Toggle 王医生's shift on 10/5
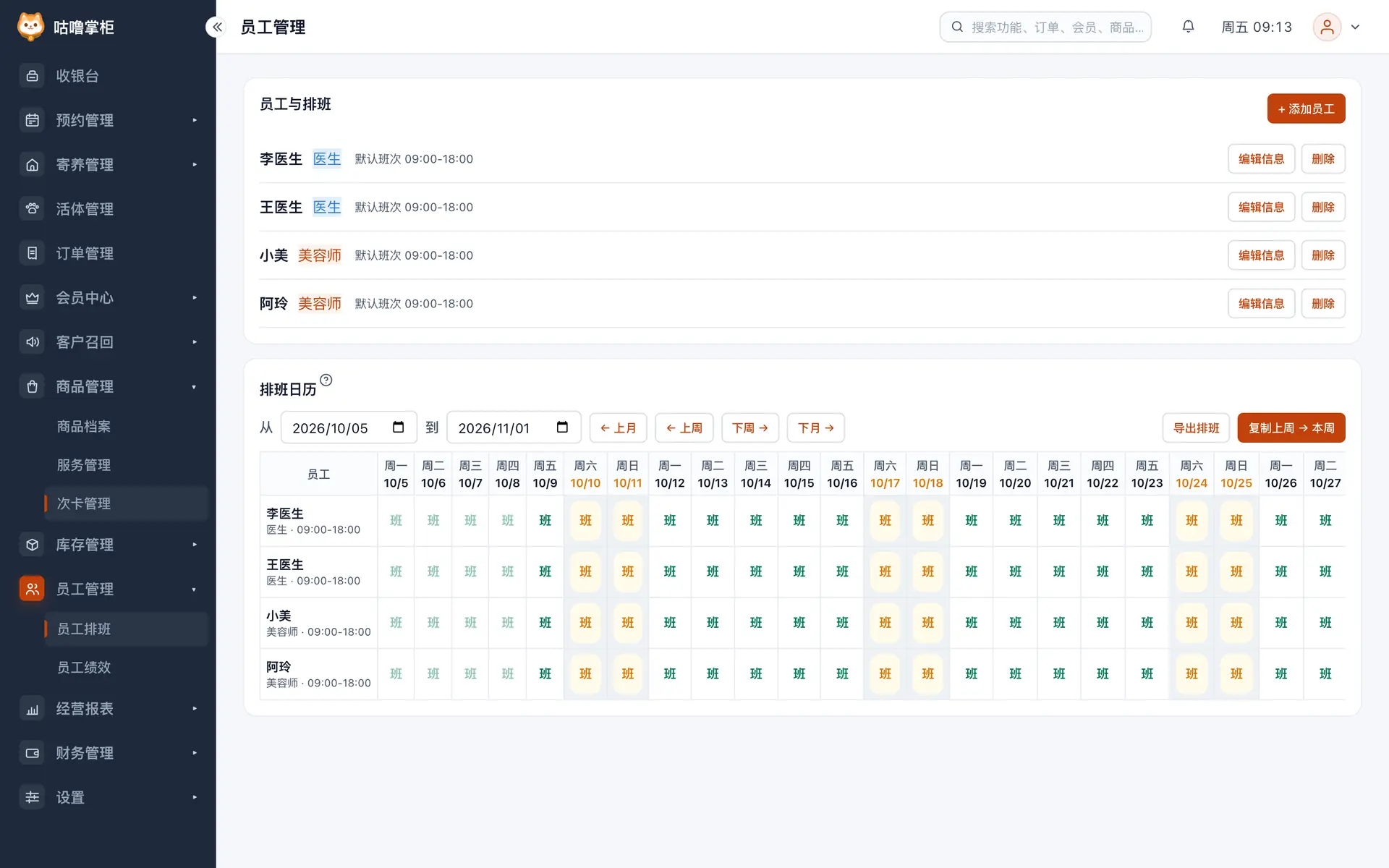1389x868 pixels. (x=396, y=571)
